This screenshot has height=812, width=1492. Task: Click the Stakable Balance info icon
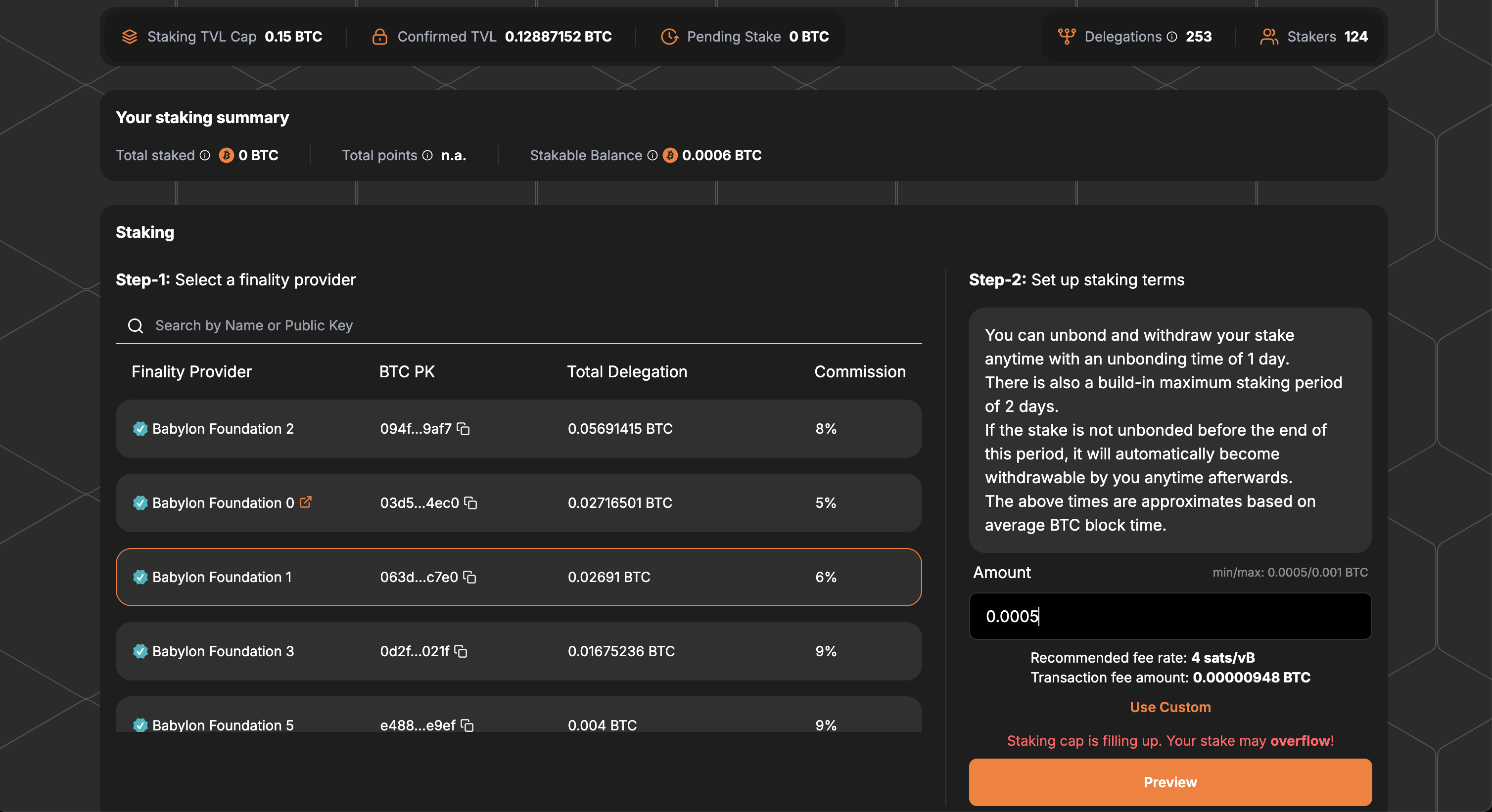[x=652, y=155]
